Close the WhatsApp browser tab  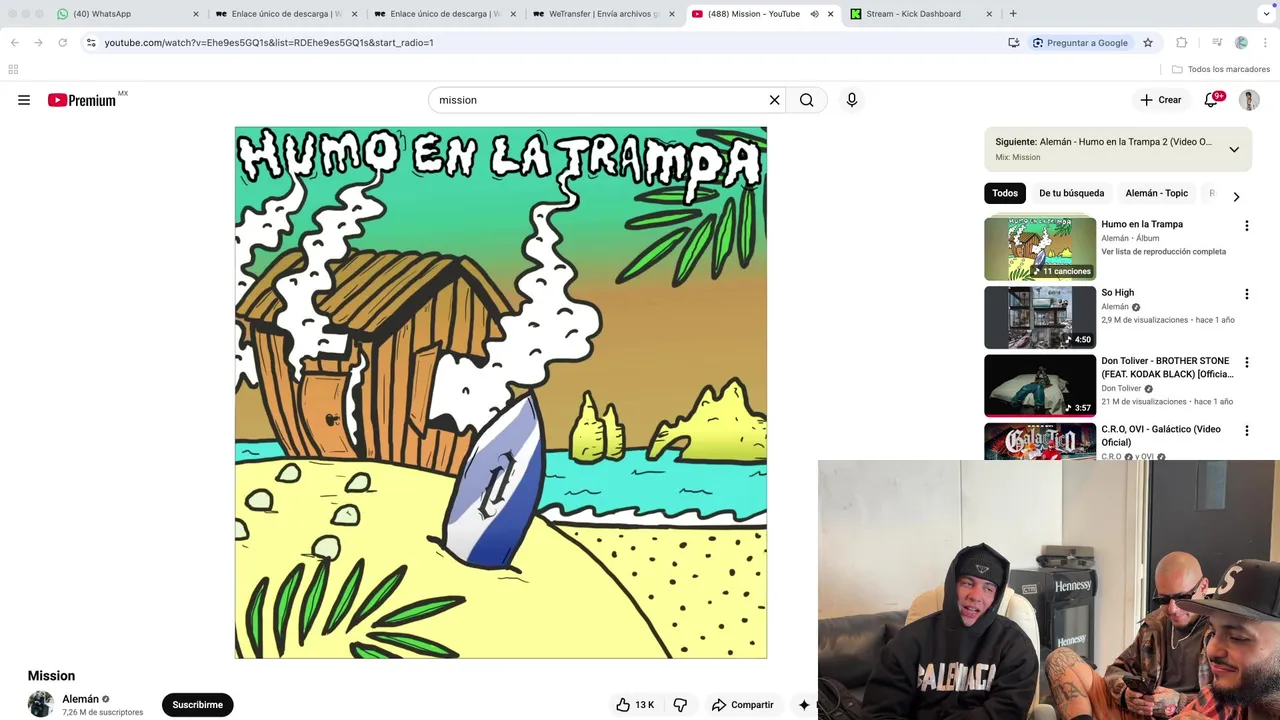click(196, 14)
